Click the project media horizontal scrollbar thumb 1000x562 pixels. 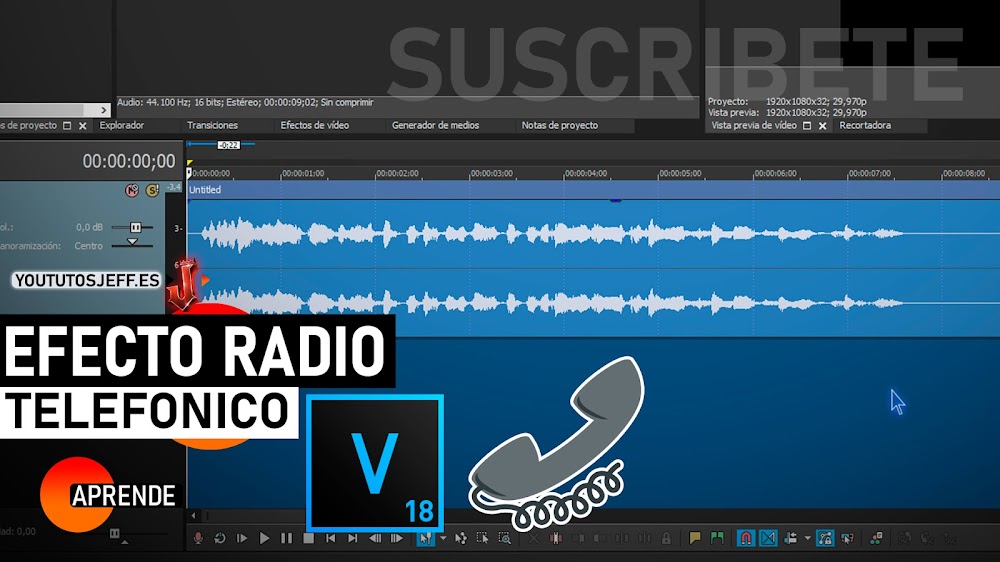tap(42, 110)
